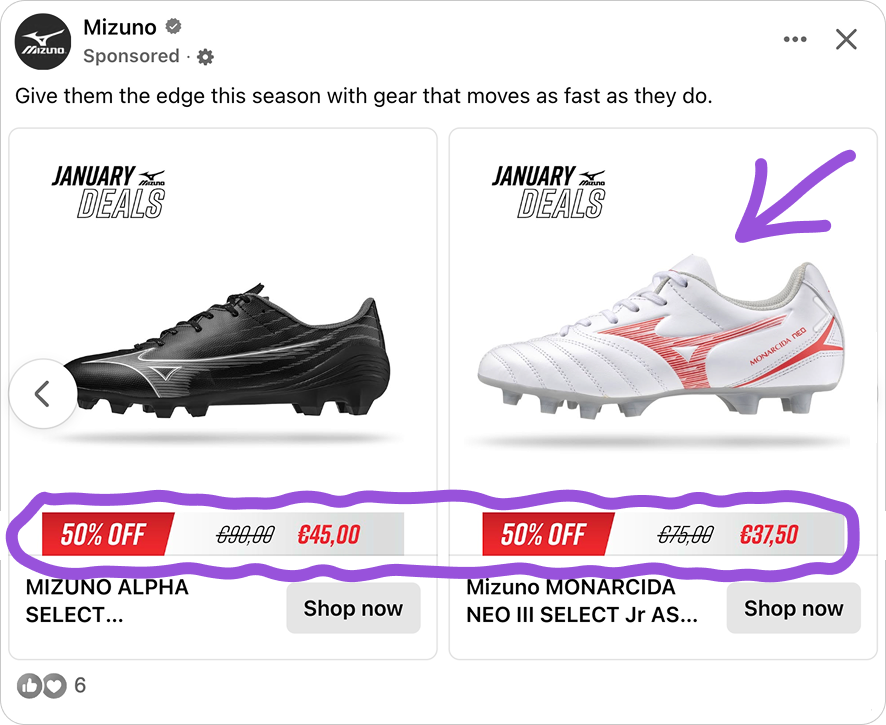View the reactions count of 6
This screenshot has width=886, height=725.
[x=80, y=686]
